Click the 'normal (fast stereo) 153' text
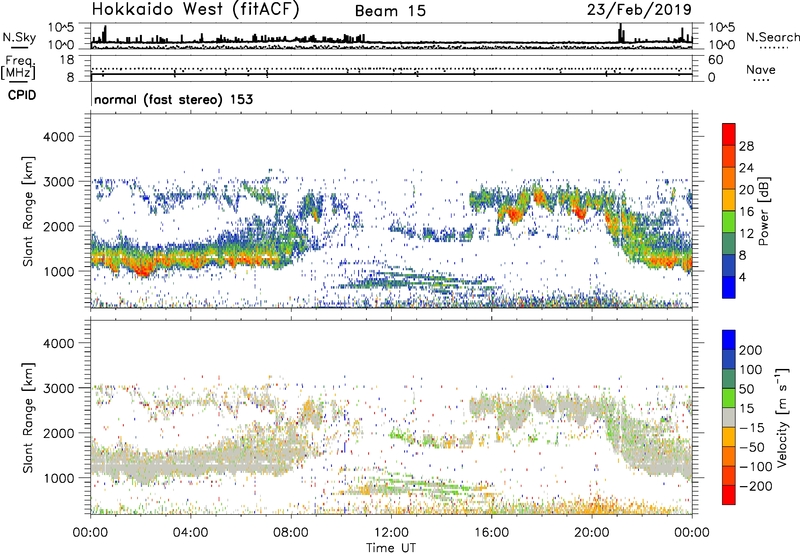This screenshot has height=554, width=800. tap(173, 99)
